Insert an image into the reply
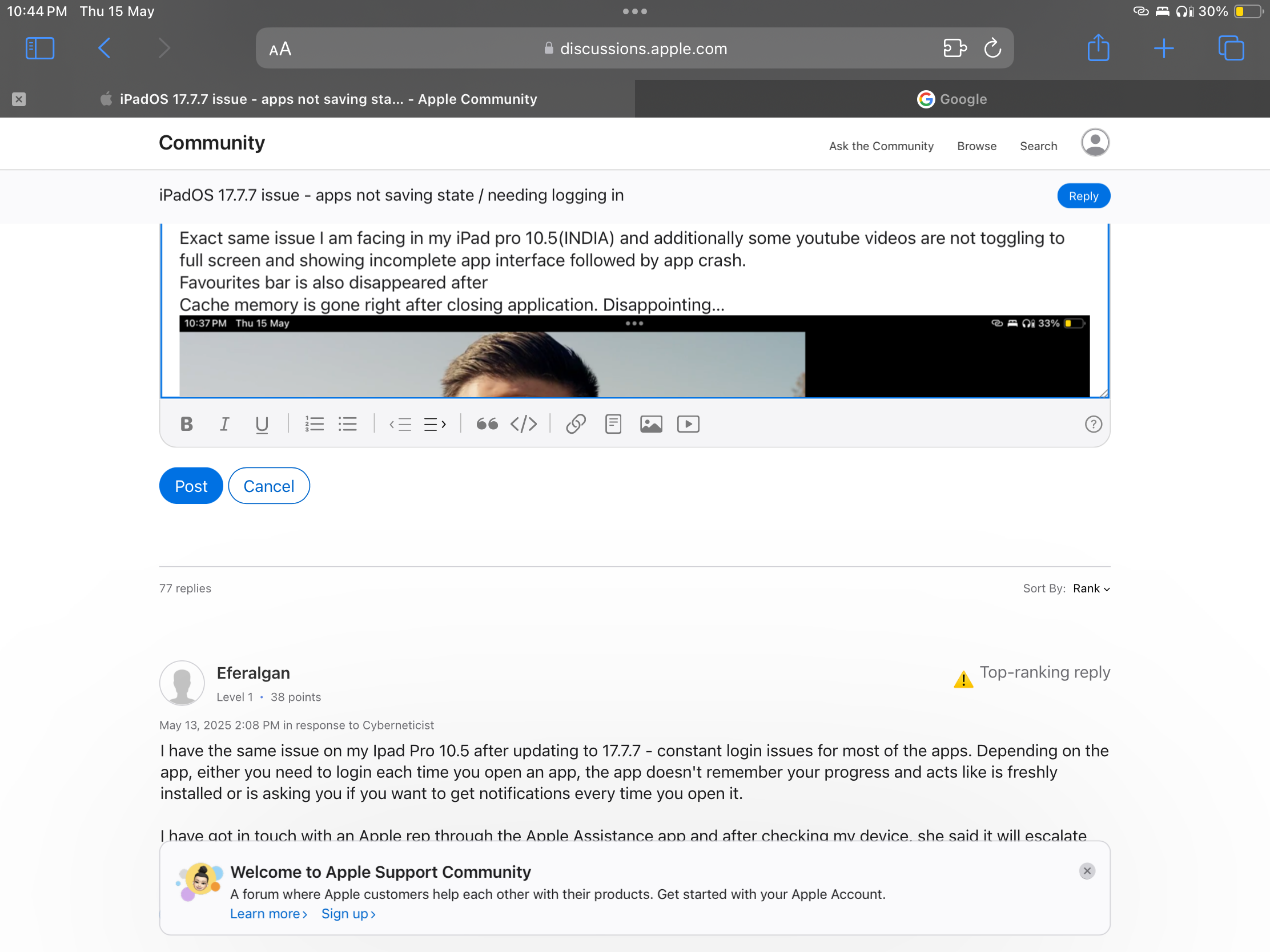This screenshot has width=1270, height=952. pyautogui.click(x=651, y=424)
